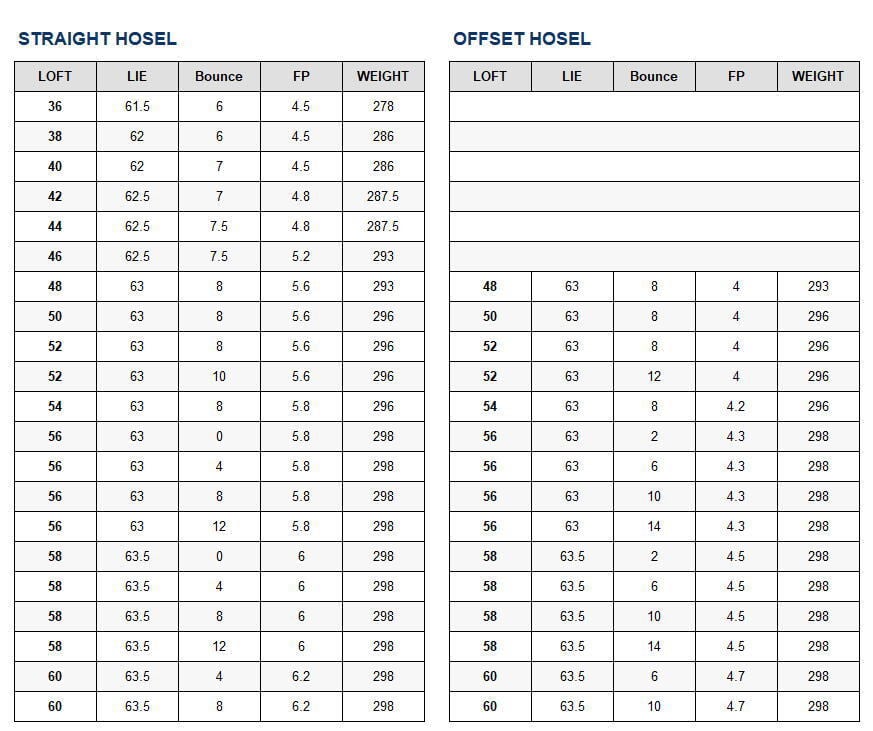Click the STRAIGHT HOSEL heading
The height and width of the screenshot is (731, 873).
tap(97, 39)
